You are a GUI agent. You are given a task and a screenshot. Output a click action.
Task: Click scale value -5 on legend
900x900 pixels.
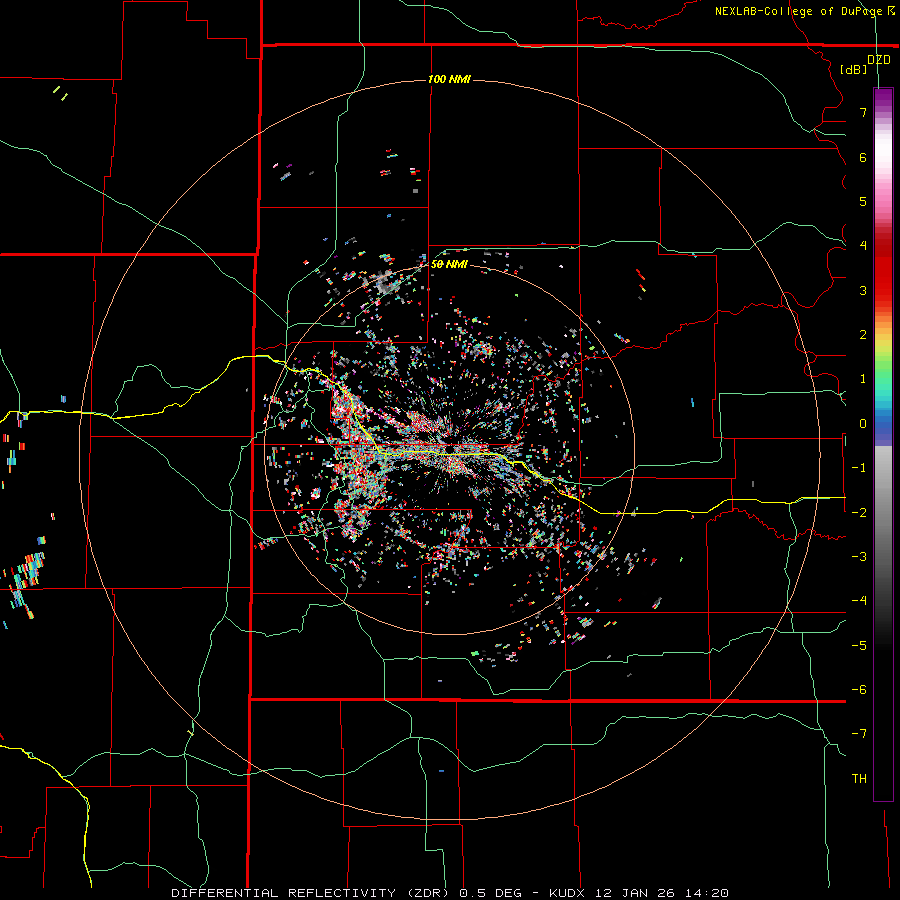(x=859, y=646)
